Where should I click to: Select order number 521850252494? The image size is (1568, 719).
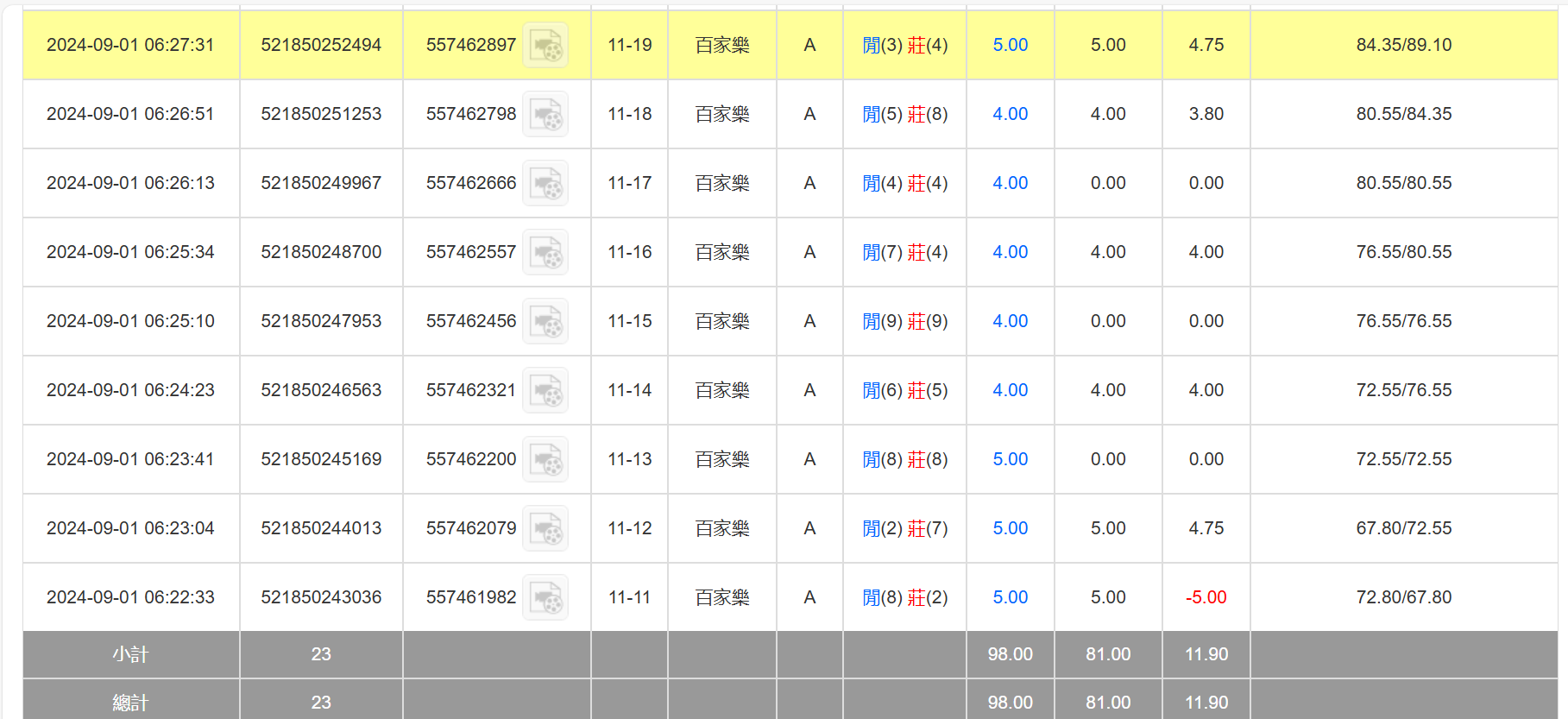[321, 45]
